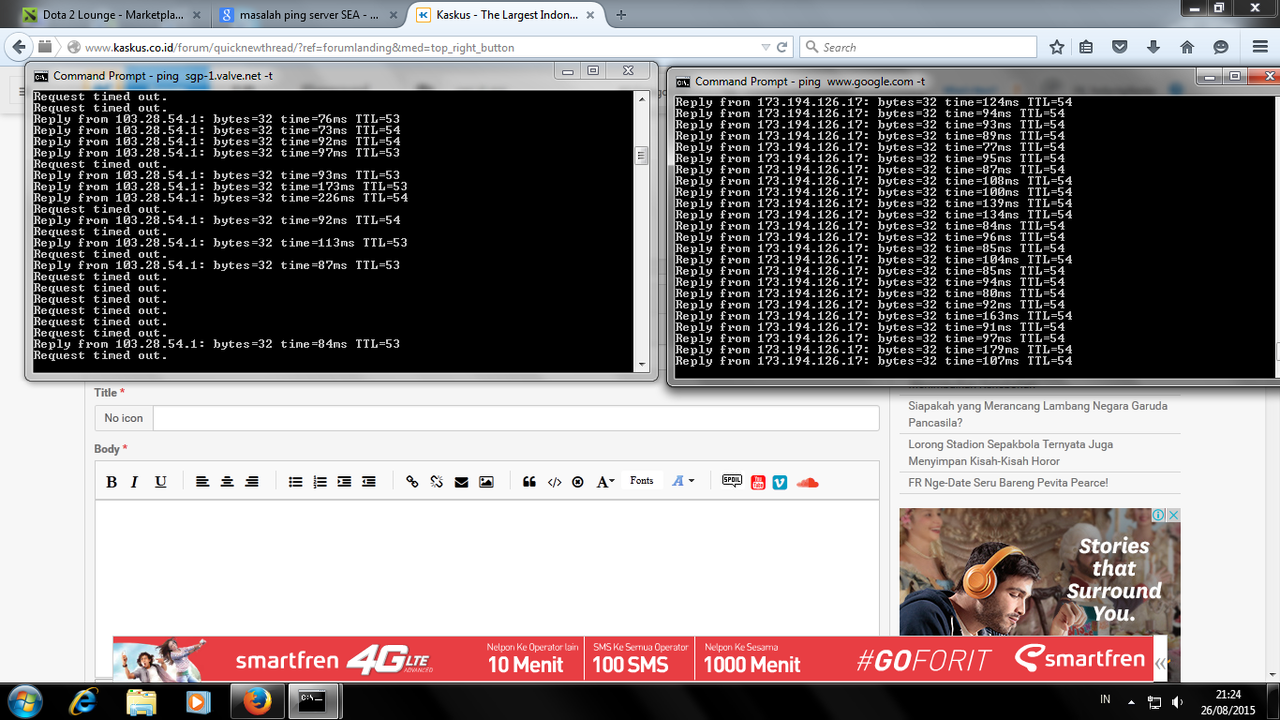Image resolution: width=1280 pixels, height=720 pixels.
Task: Click the indent icon
Action: pos(344,482)
